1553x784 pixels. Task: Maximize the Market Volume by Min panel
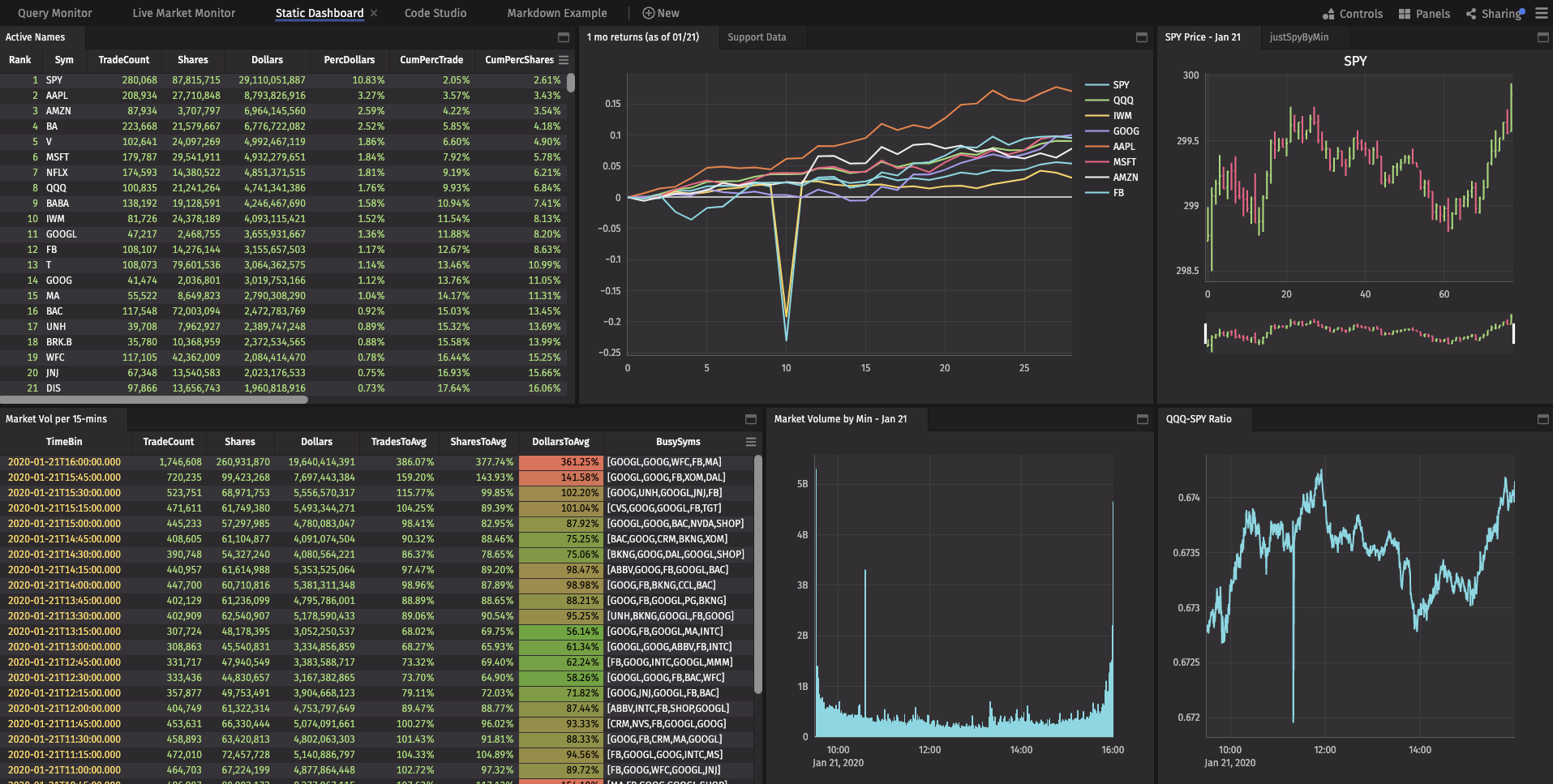click(1143, 419)
